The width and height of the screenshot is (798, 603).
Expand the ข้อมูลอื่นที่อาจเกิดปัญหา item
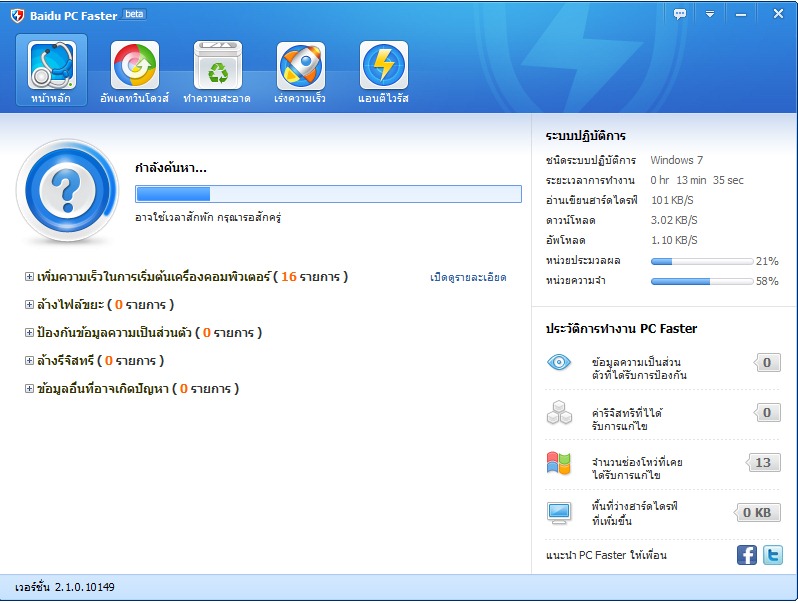click(29, 389)
